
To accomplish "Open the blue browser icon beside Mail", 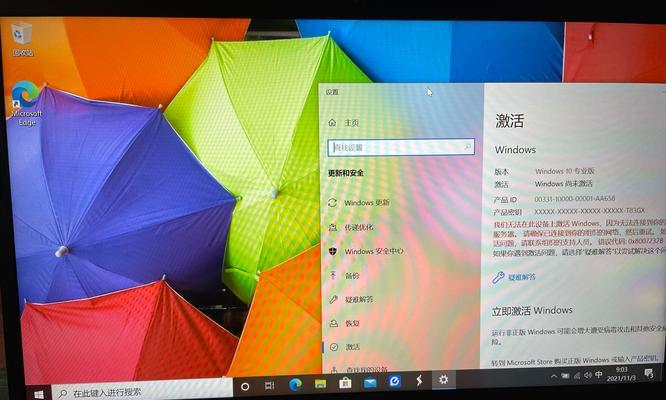I will [394, 381].
